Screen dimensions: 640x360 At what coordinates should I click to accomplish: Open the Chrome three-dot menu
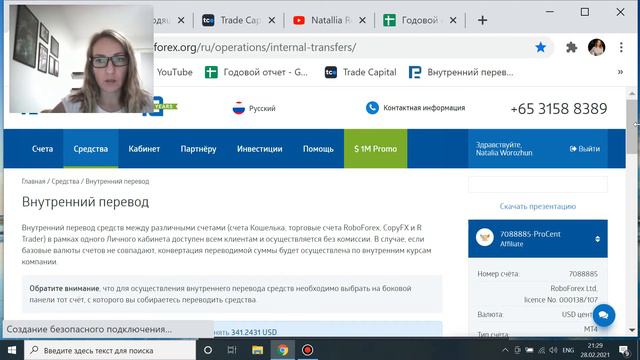(x=621, y=47)
